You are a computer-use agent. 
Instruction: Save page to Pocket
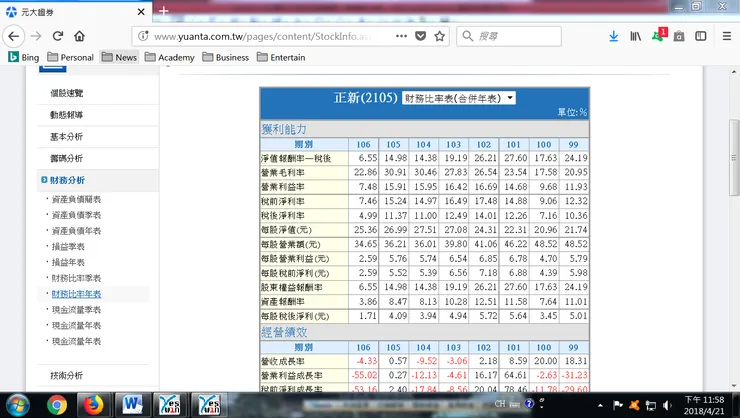pos(420,36)
